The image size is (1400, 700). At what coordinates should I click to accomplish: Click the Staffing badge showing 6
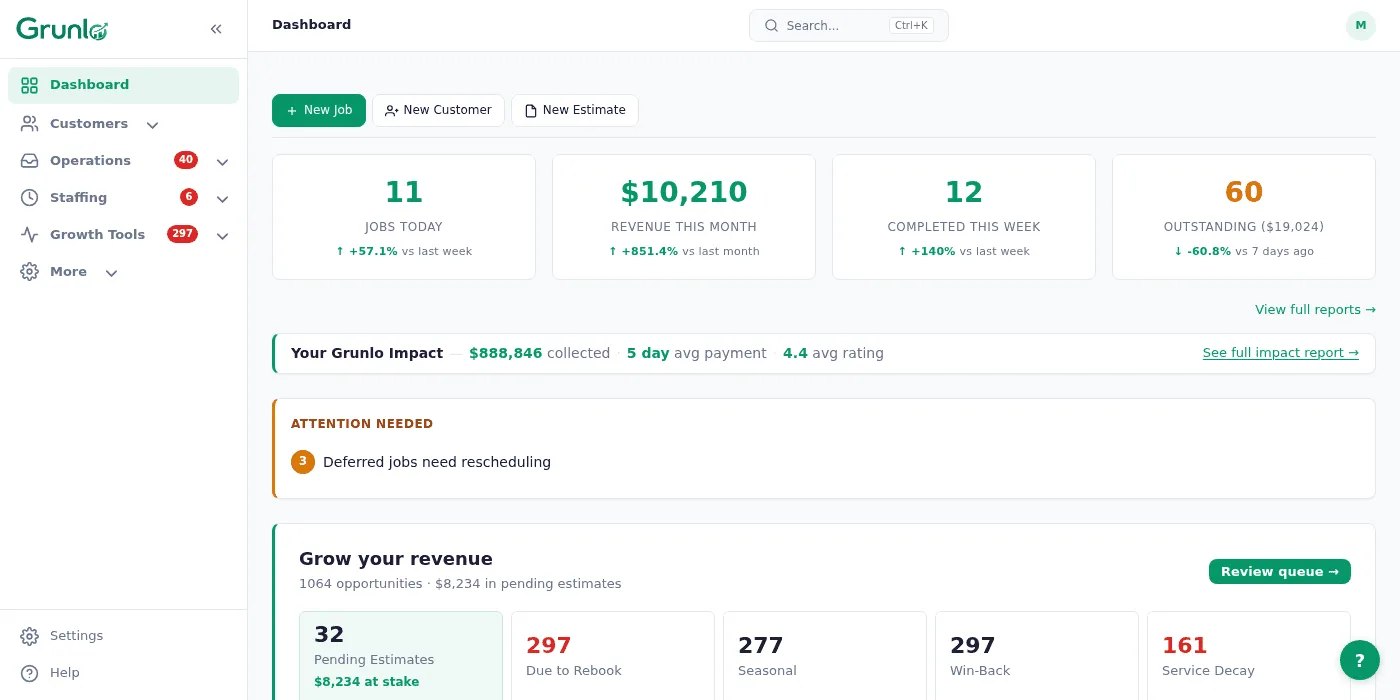pos(189,197)
